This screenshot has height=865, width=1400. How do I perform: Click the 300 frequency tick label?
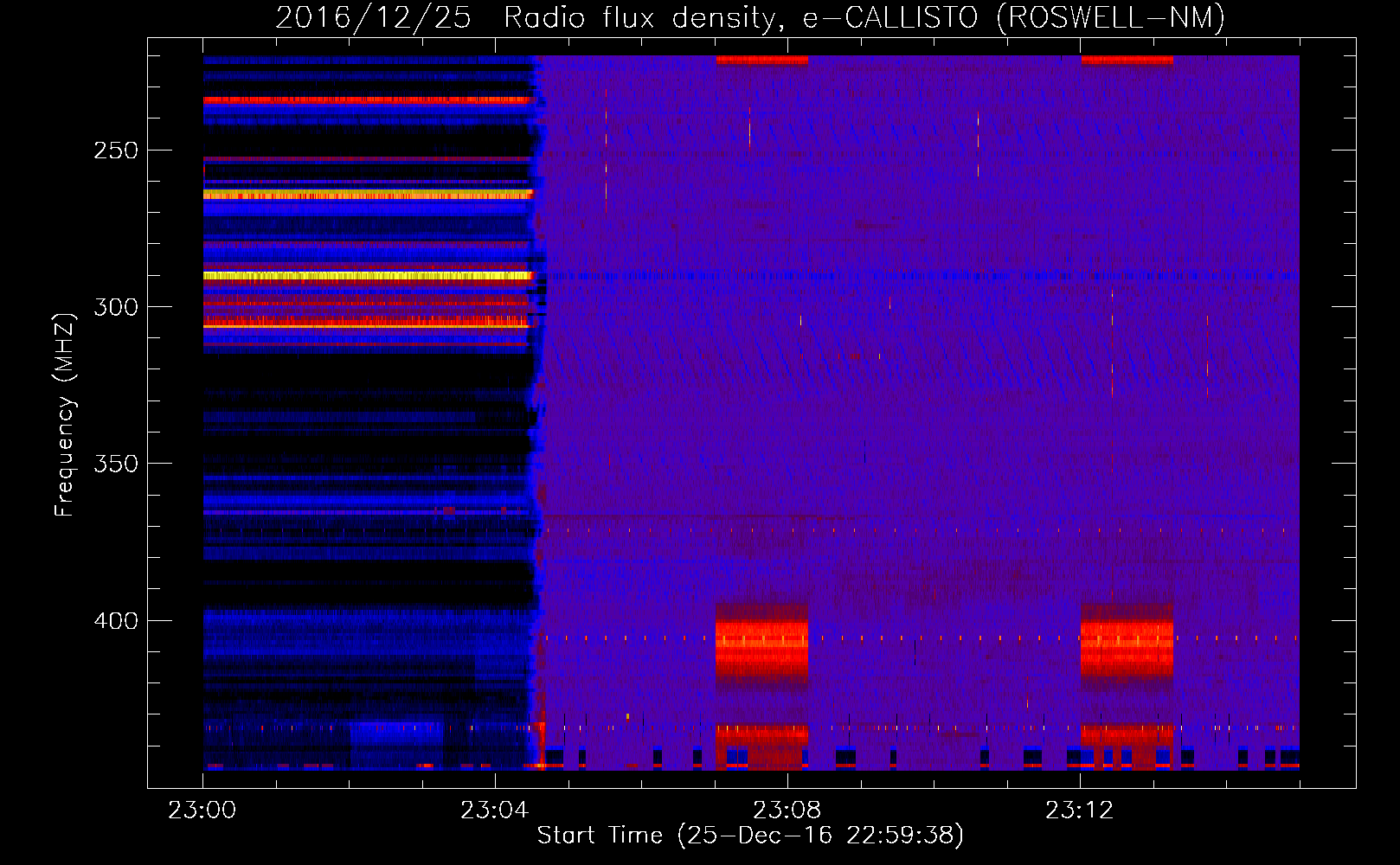coord(116,307)
